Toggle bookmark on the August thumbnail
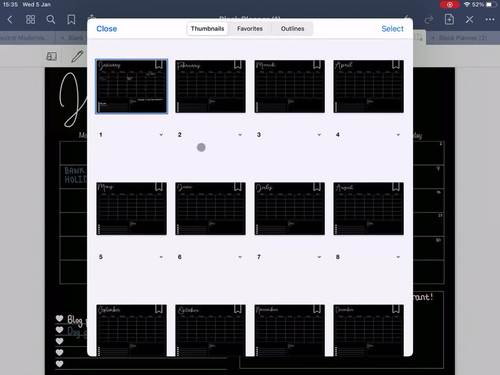Image resolution: width=500 pixels, height=375 pixels. (x=396, y=187)
